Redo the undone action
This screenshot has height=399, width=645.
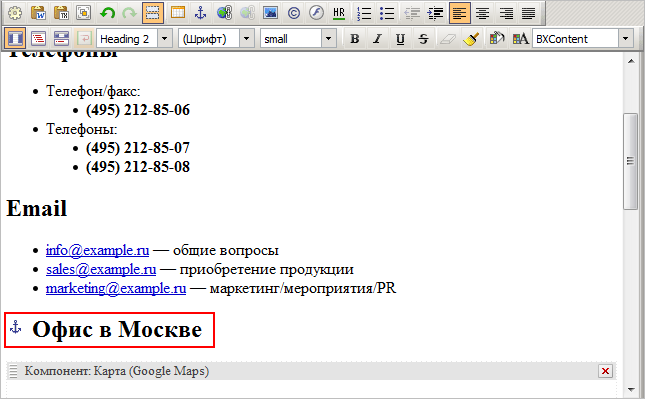point(130,13)
